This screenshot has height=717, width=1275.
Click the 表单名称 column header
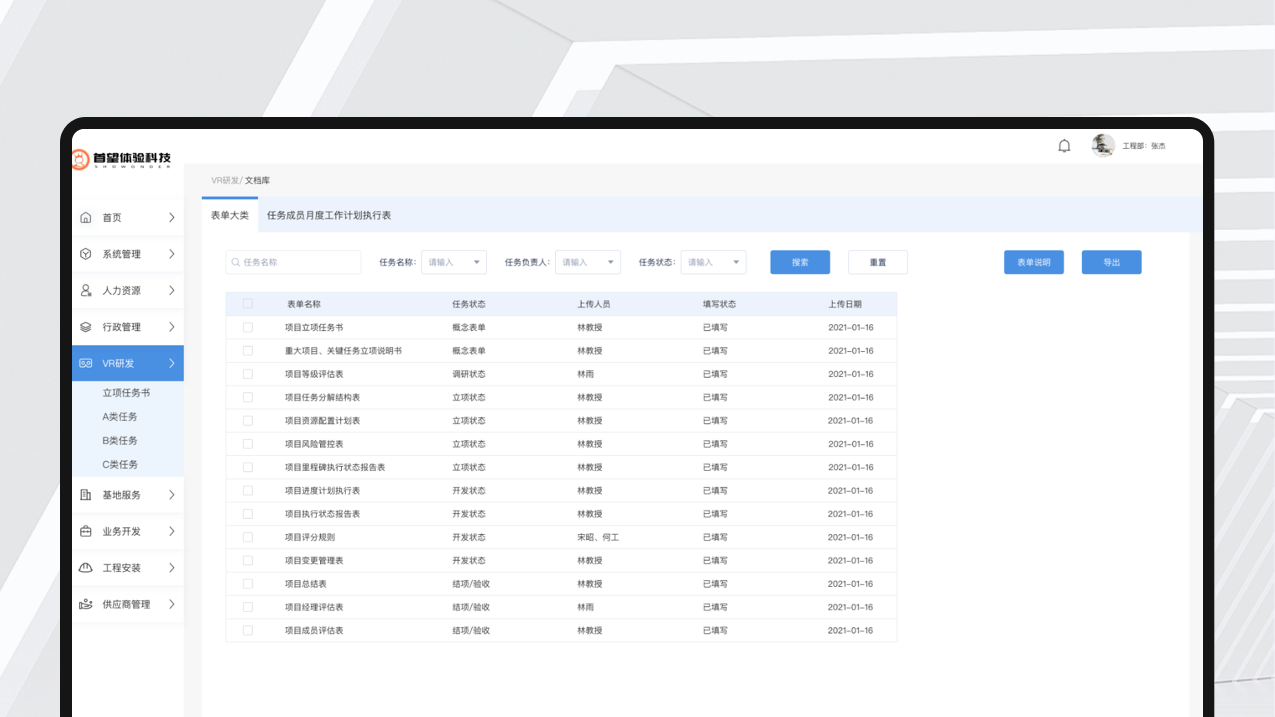coord(304,304)
